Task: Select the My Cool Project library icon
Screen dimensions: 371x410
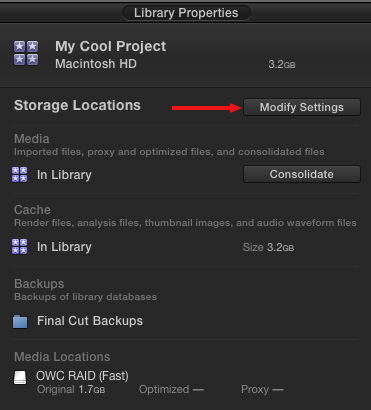Action: [26, 53]
